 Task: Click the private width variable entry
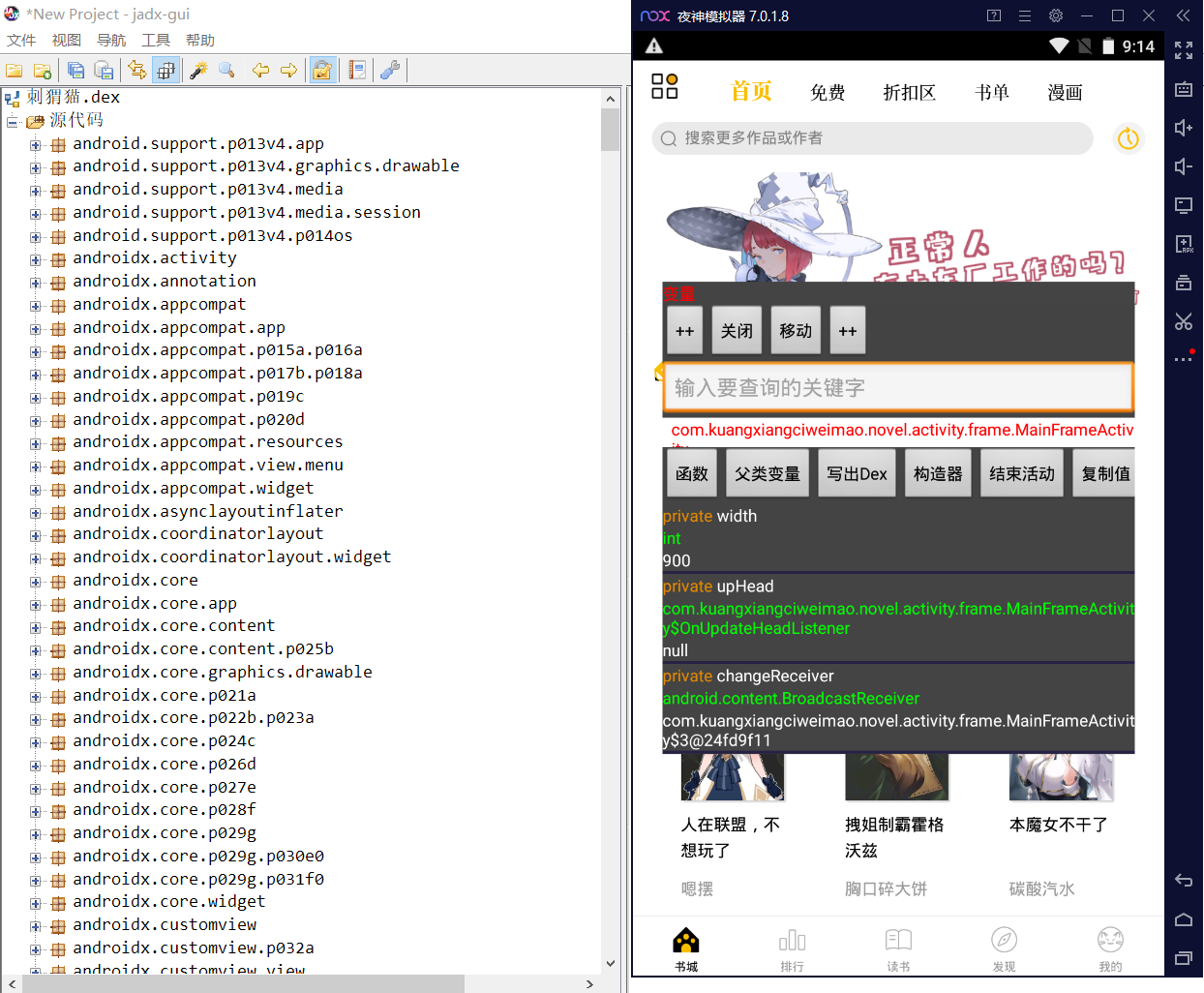click(x=898, y=538)
